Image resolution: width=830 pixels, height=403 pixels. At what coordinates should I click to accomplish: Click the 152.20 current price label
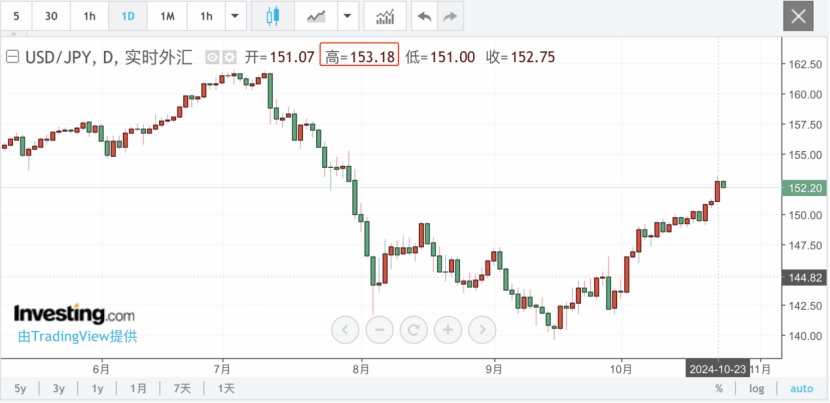coord(805,187)
